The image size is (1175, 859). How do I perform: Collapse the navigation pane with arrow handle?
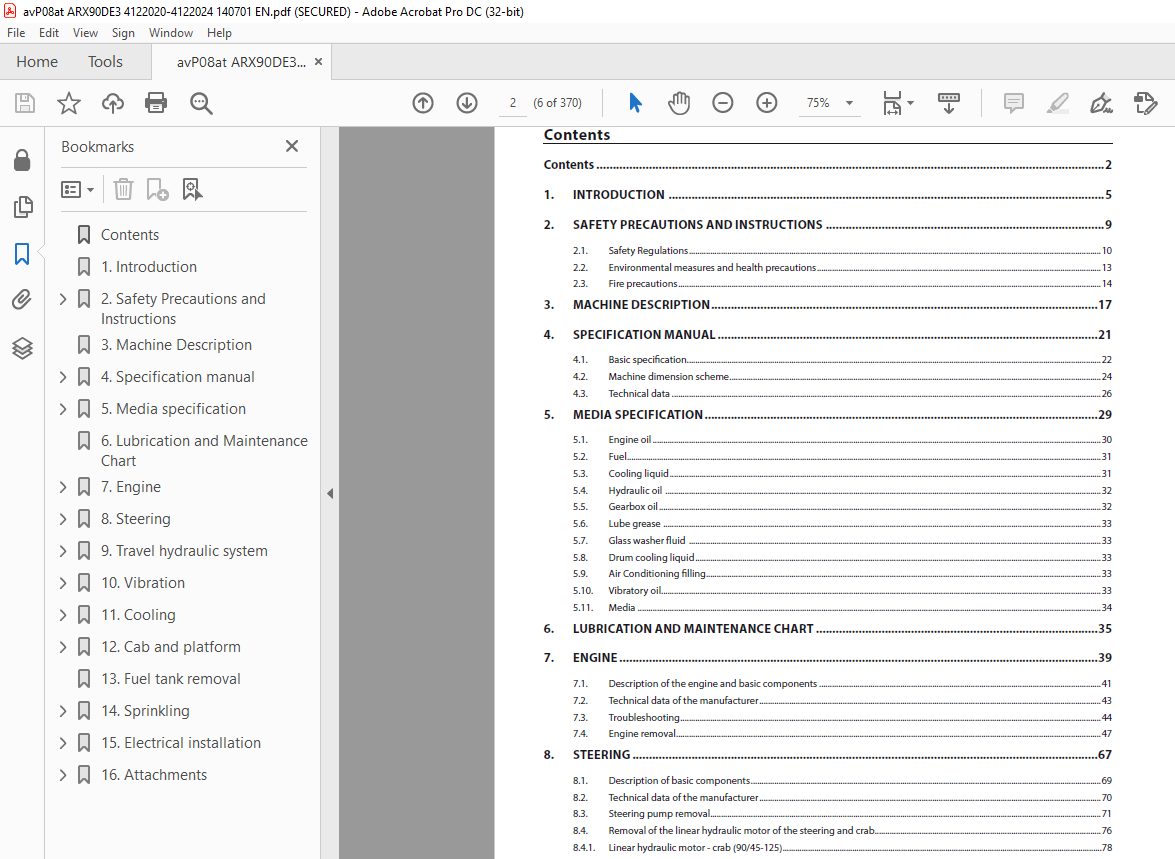330,493
